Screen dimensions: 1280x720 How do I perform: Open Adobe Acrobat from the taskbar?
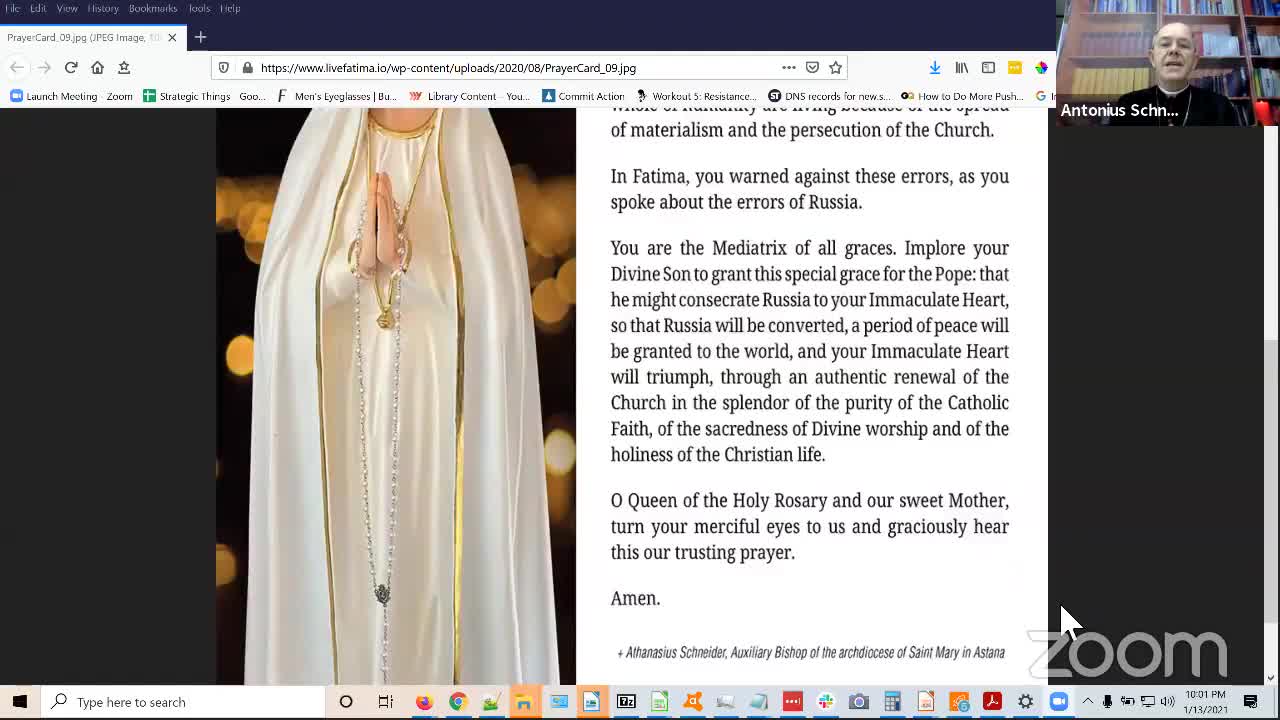pyautogui.click(x=992, y=702)
